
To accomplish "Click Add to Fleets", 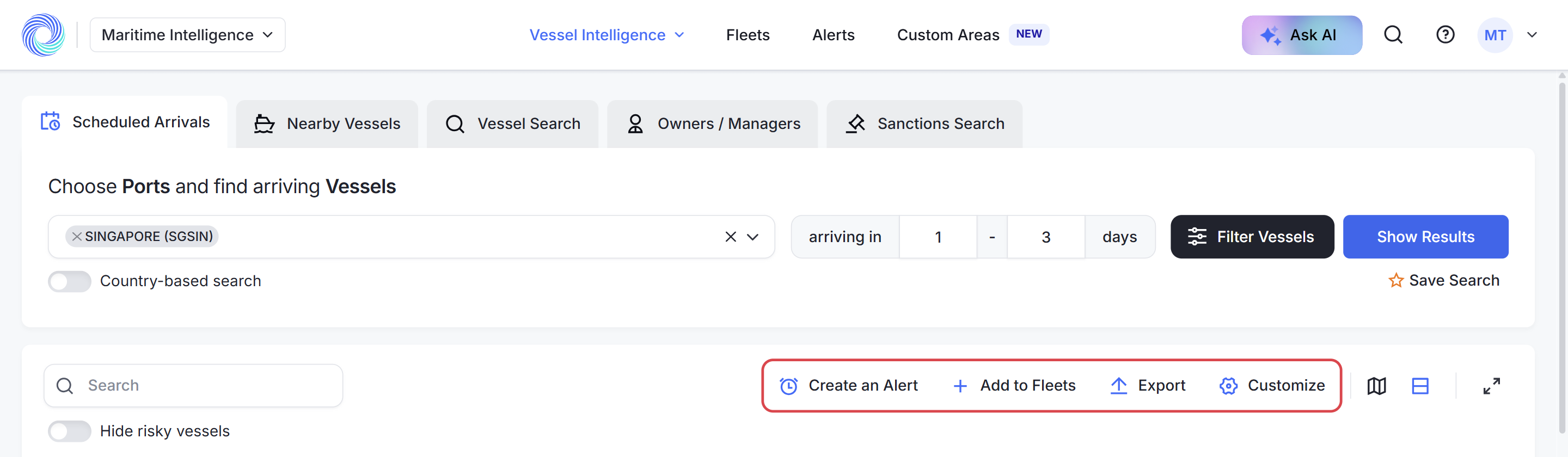I will [x=1014, y=385].
